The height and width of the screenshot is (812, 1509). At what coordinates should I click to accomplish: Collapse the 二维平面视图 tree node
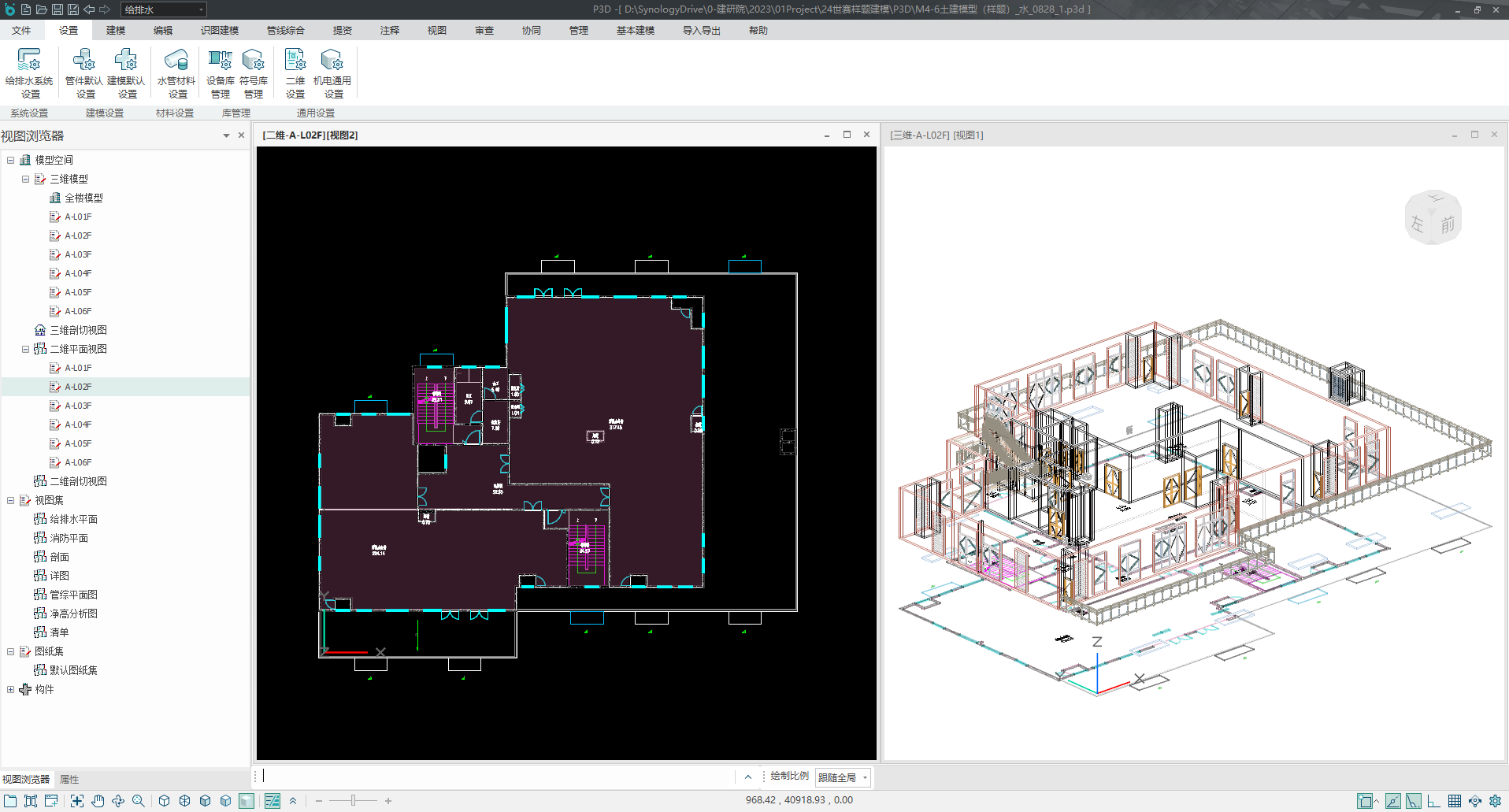25,349
